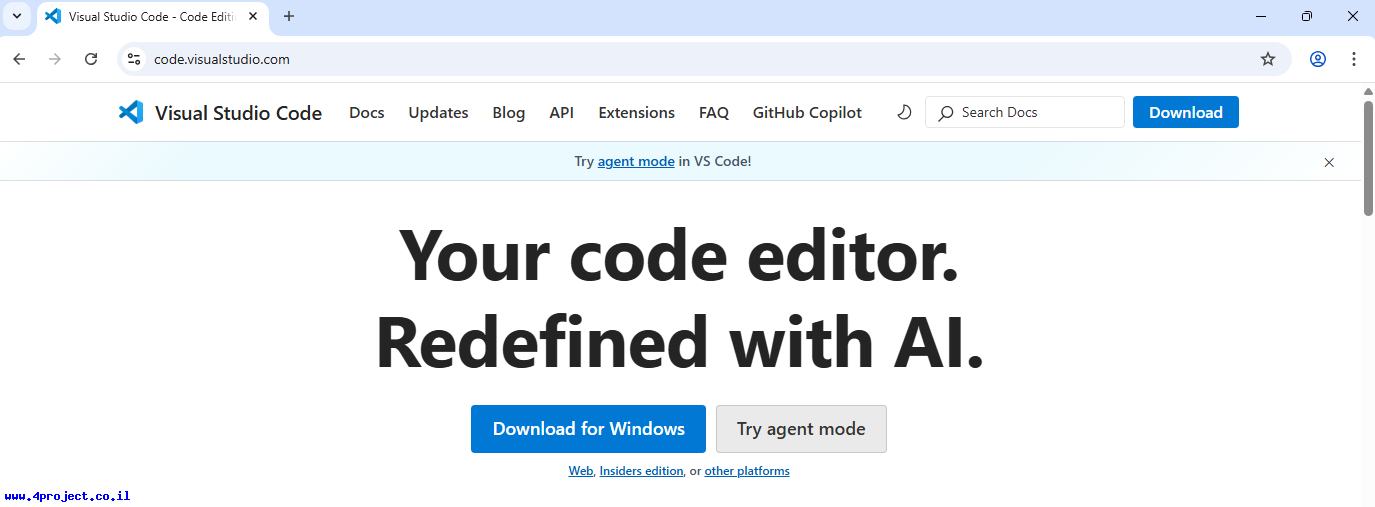This screenshot has width=1375, height=507.
Task: Open the Chrome profile icon
Action: [x=1318, y=59]
